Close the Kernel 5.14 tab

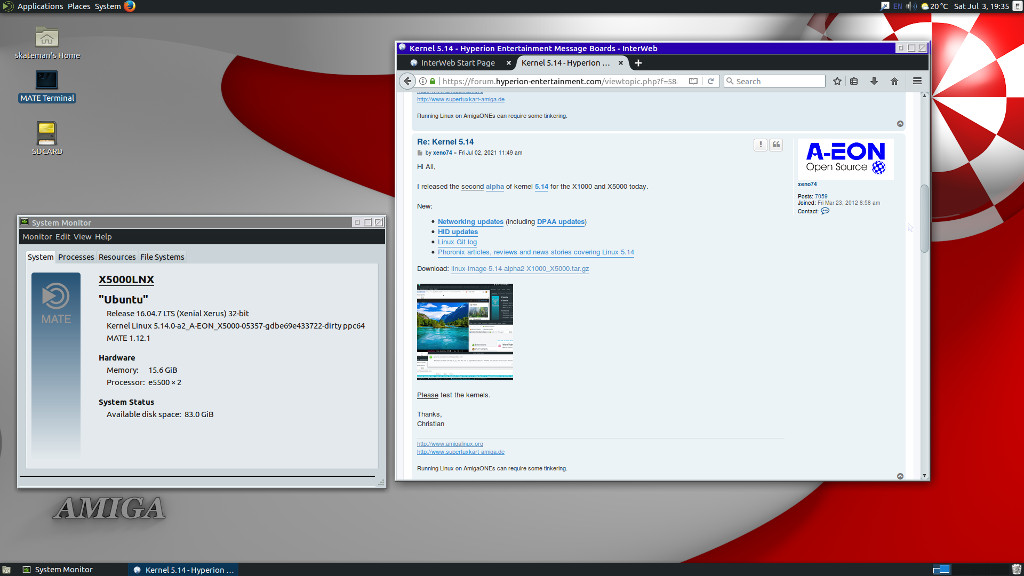[620, 63]
